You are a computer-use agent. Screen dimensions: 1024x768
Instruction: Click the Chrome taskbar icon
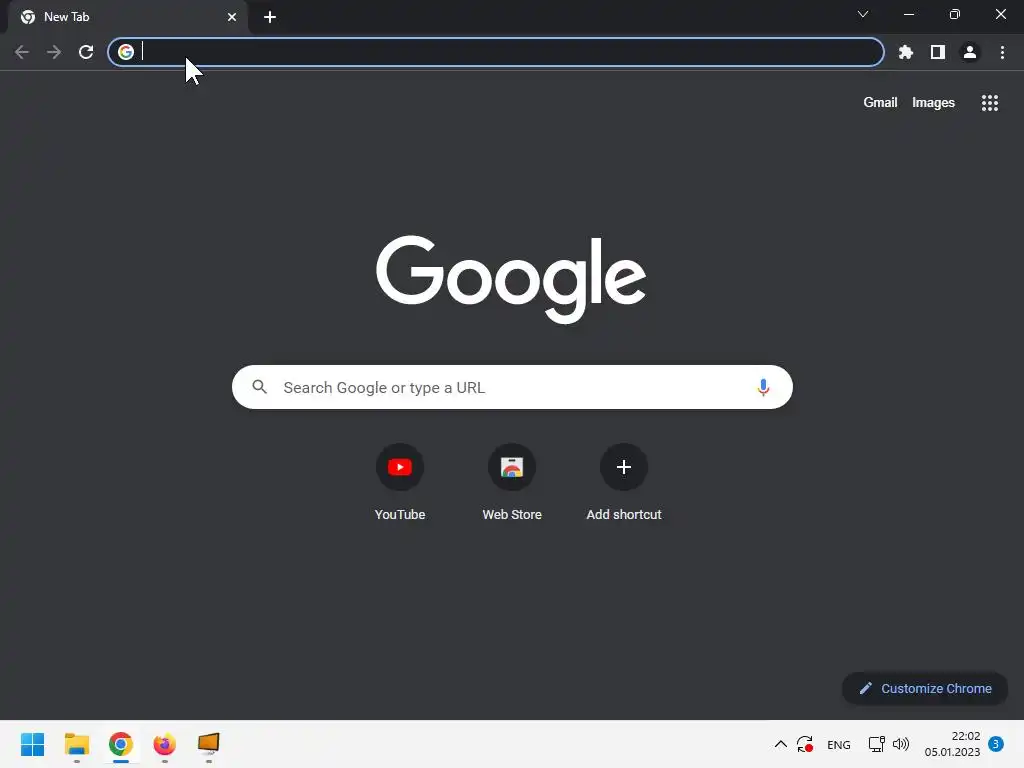(x=121, y=744)
